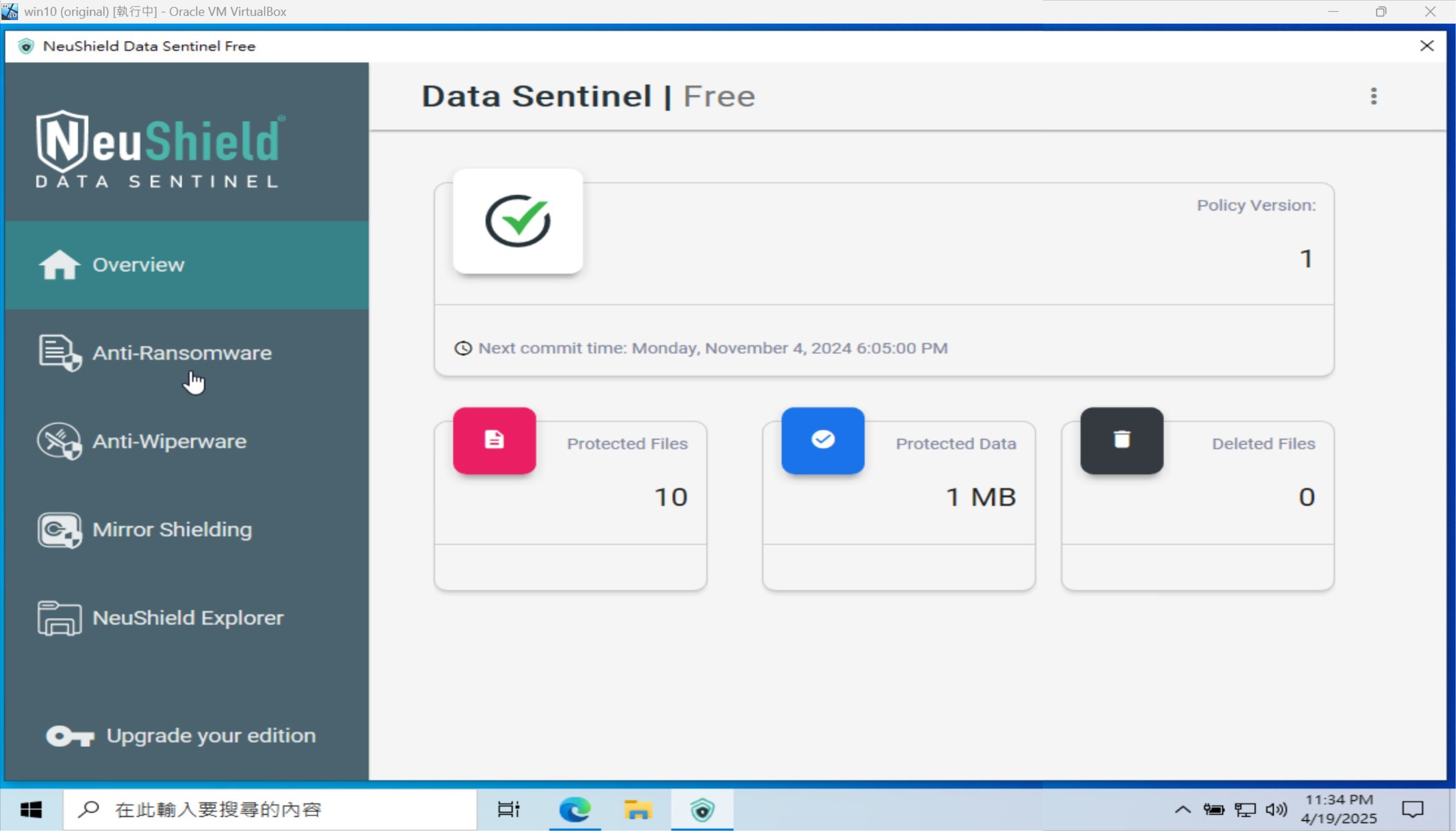Click the Next commit time clock icon
The height and width of the screenshot is (831, 1456).
[463, 348]
